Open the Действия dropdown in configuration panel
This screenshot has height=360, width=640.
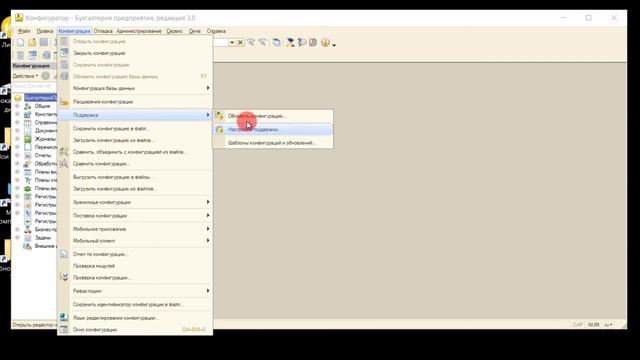click(x=25, y=76)
